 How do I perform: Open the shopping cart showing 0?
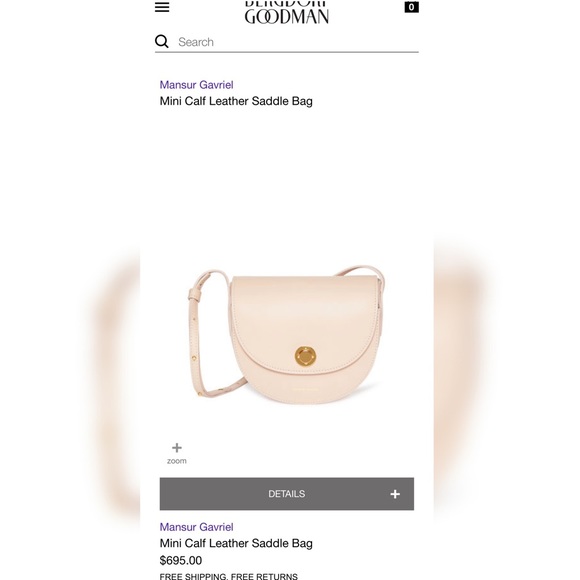411,7
